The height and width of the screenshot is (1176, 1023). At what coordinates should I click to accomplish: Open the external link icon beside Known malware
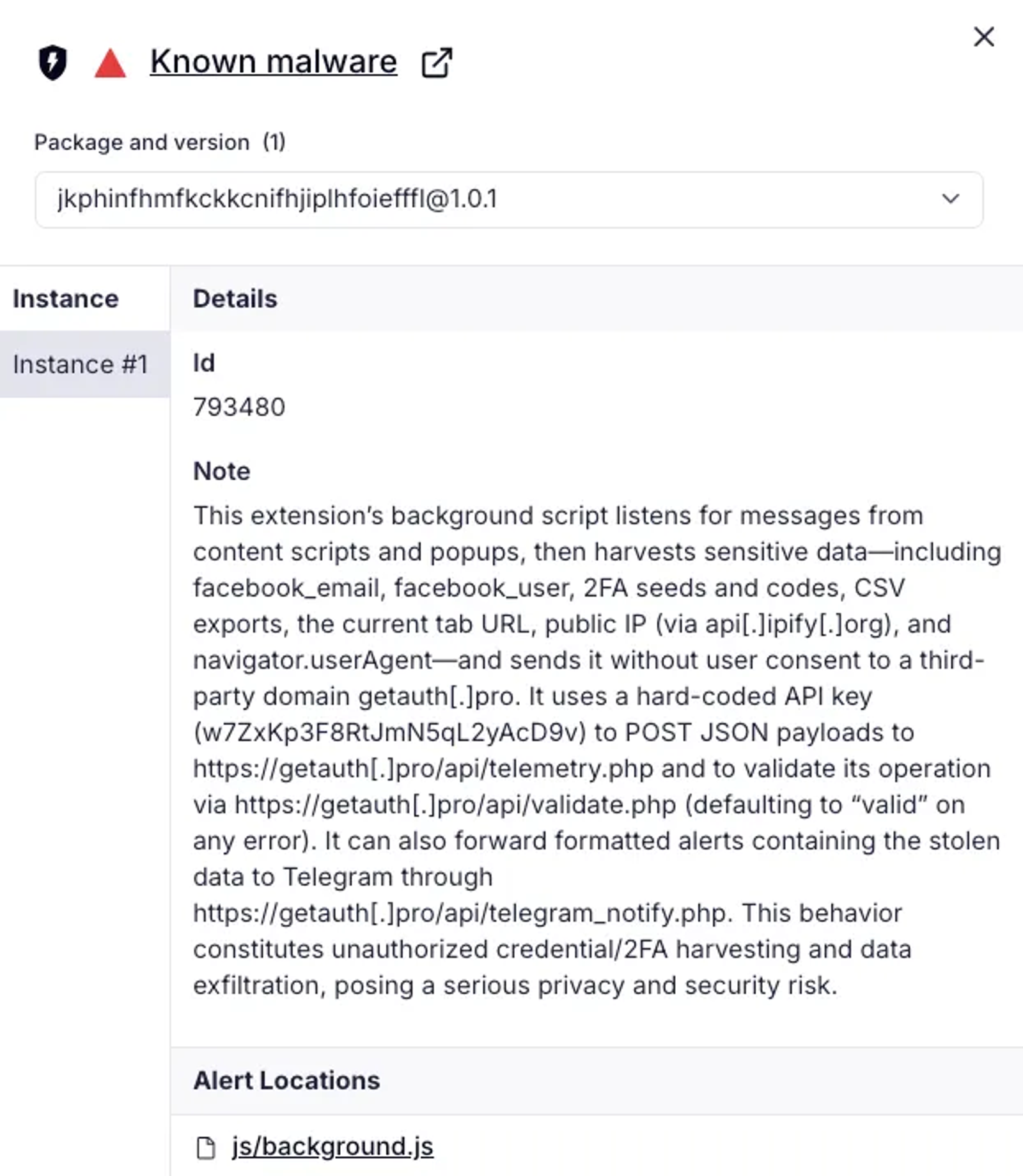pos(437,63)
